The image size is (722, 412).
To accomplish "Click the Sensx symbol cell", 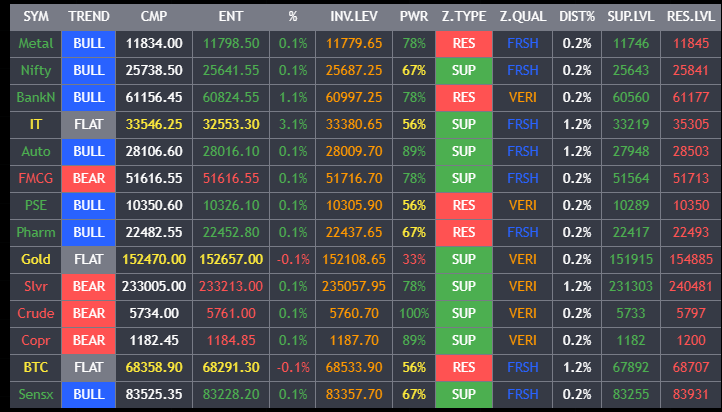I will [x=36, y=394].
